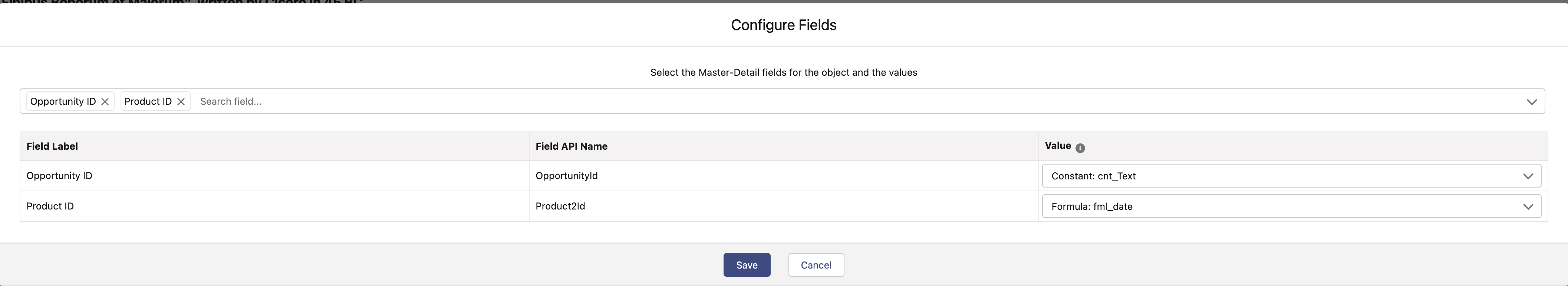This screenshot has width=1568, height=286.
Task: Open the Constant: cnt_Text value dropdown
Action: [1291, 176]
